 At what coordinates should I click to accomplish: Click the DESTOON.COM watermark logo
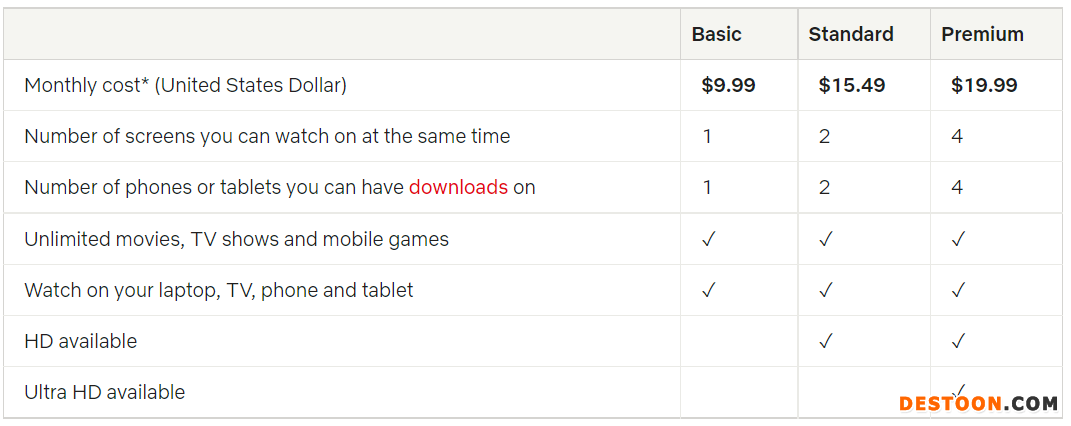click(977, 404)
